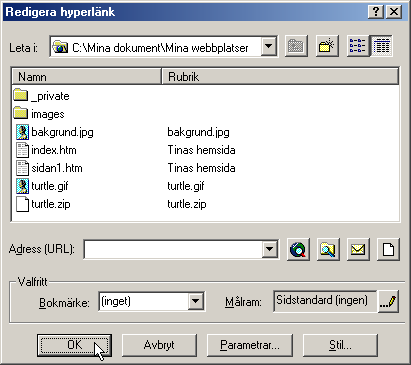Click the bakgrund.jpg image file icon
Image resolution: width=411 pixels, height=365 pixels.
[x=22, y=132]
